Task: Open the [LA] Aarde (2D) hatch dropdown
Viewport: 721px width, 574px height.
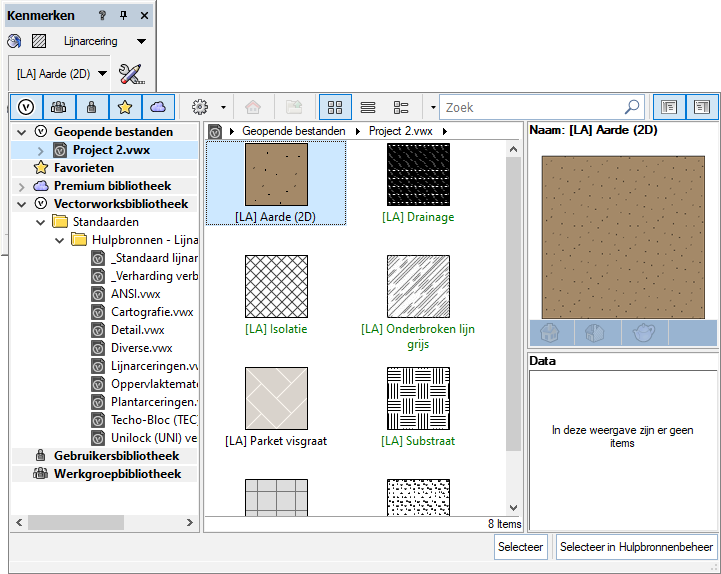Action: (x=101, y=73)
